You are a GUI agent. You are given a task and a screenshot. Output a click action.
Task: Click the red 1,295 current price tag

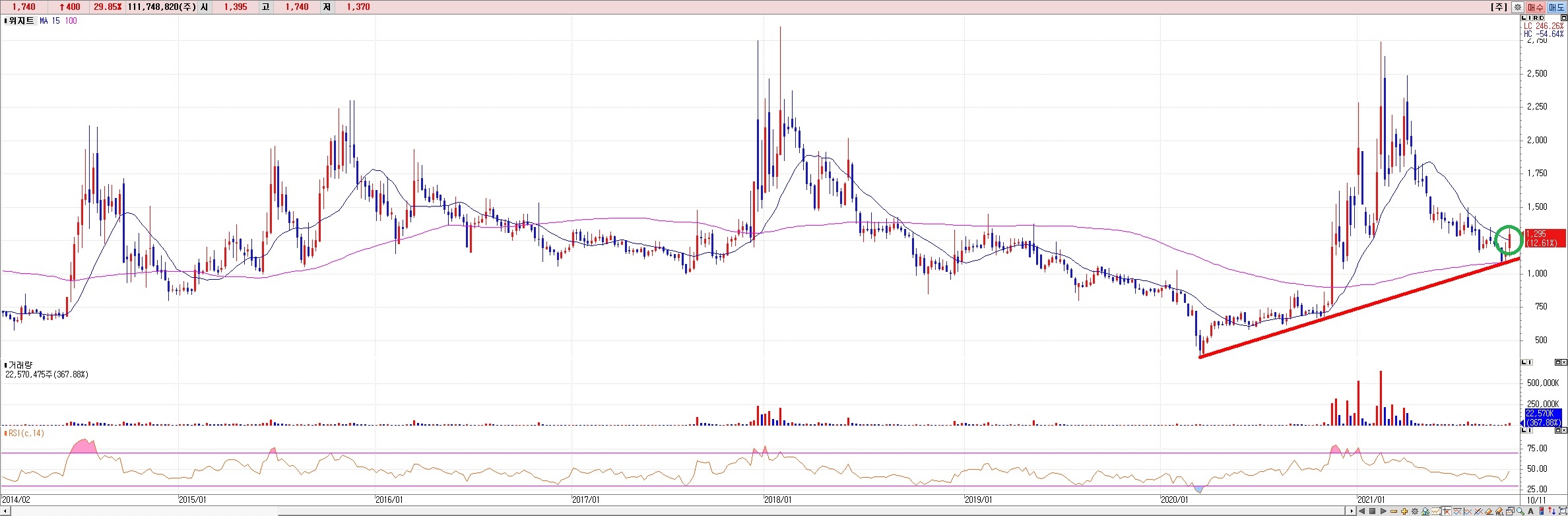click(x=1545, y=238)
